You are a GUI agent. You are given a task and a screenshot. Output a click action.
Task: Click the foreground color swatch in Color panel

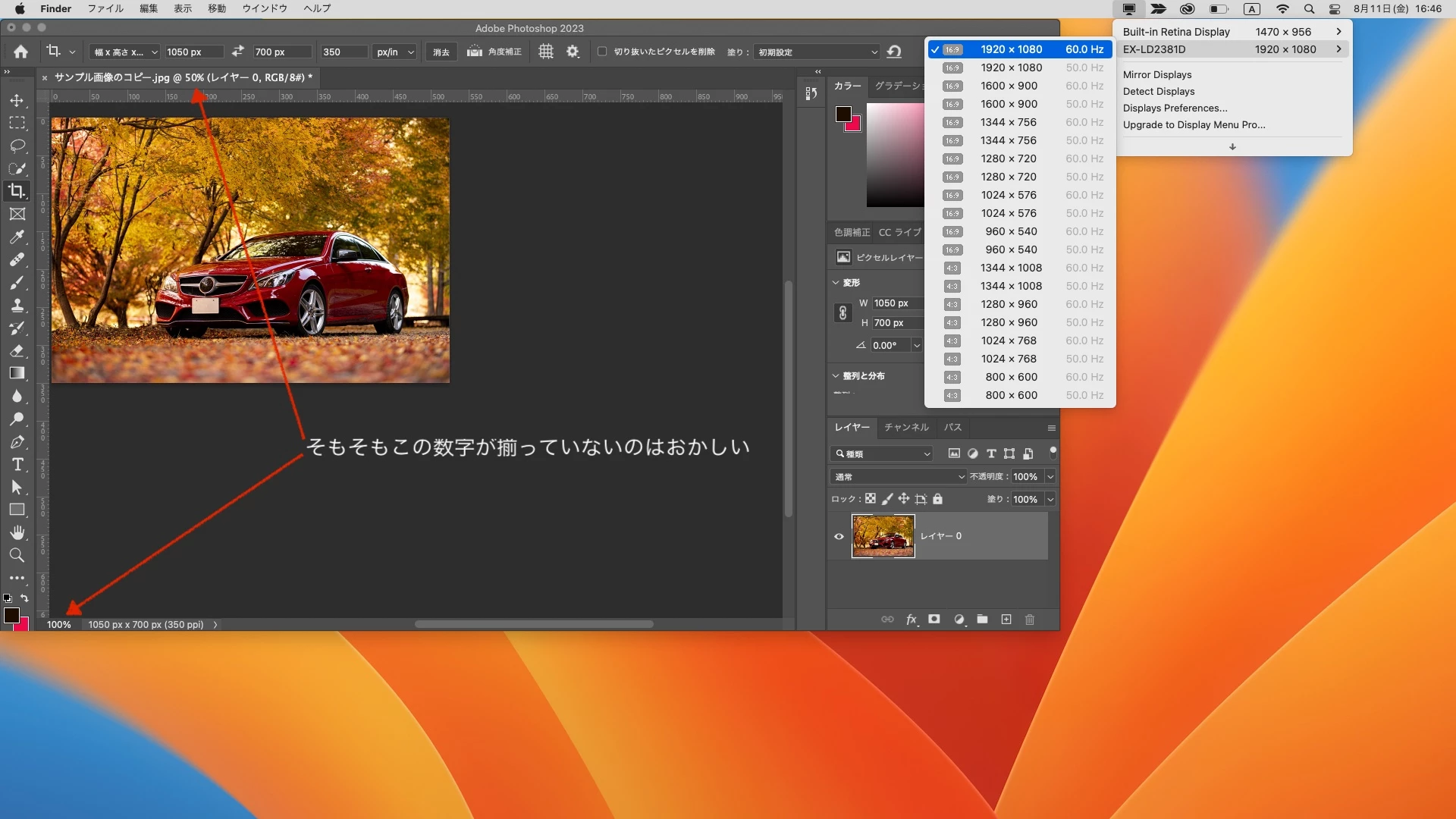(x=843, y=114)
